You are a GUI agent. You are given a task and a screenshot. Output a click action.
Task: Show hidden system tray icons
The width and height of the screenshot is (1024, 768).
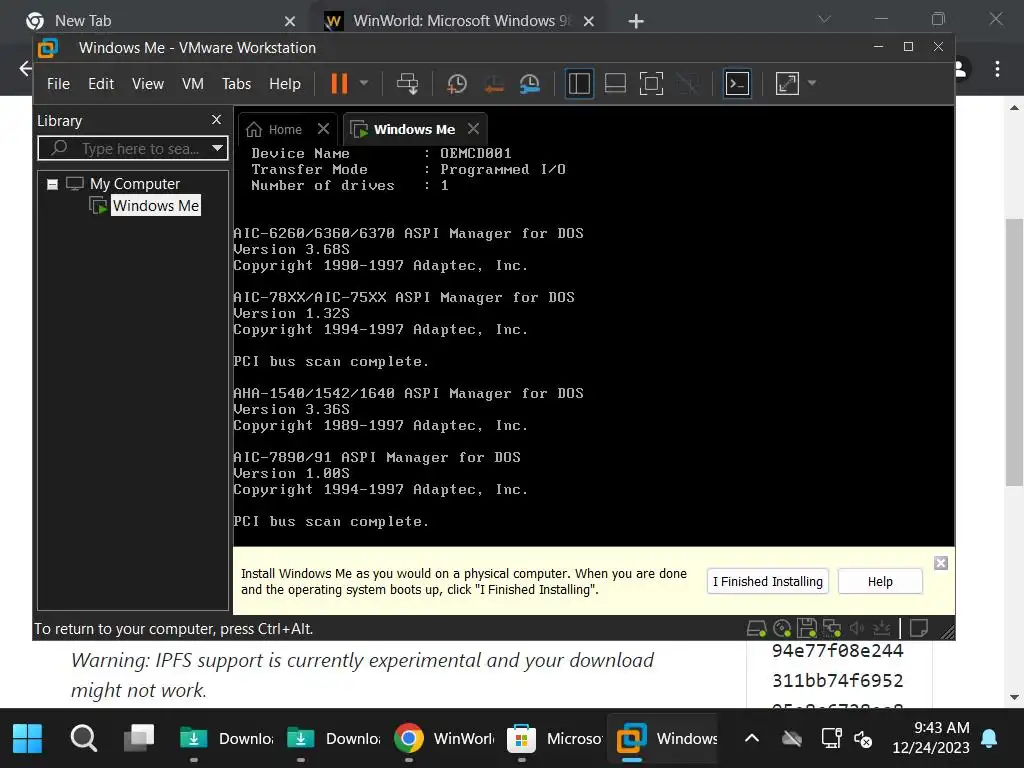pos(752,739)
